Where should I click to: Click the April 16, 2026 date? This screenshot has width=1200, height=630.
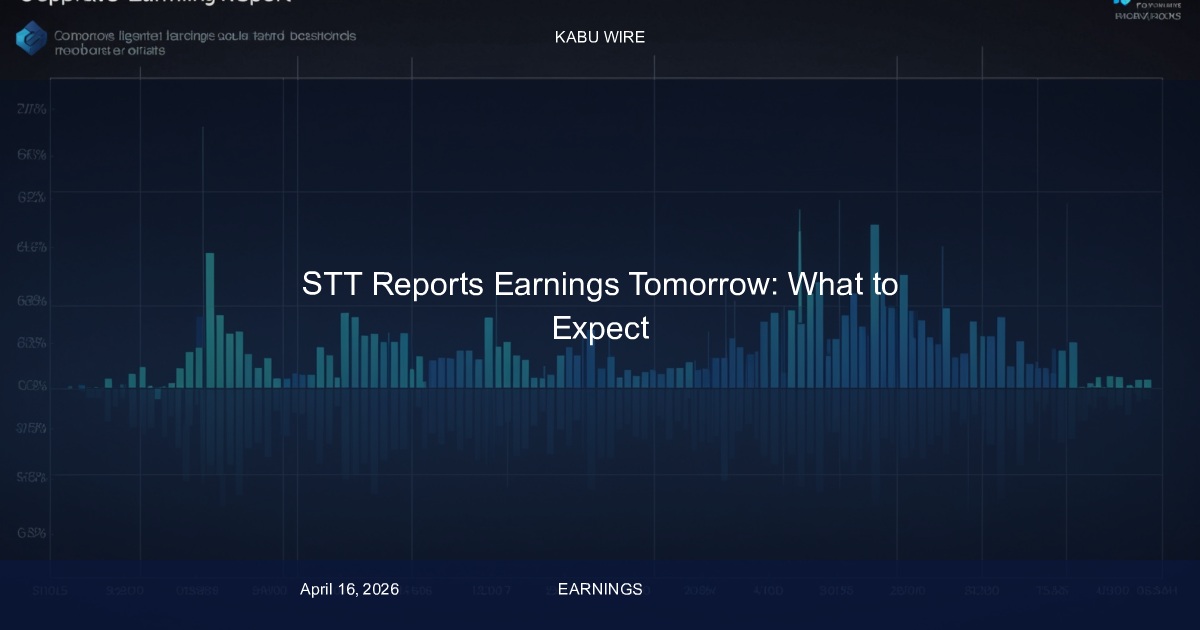point(349,589)
